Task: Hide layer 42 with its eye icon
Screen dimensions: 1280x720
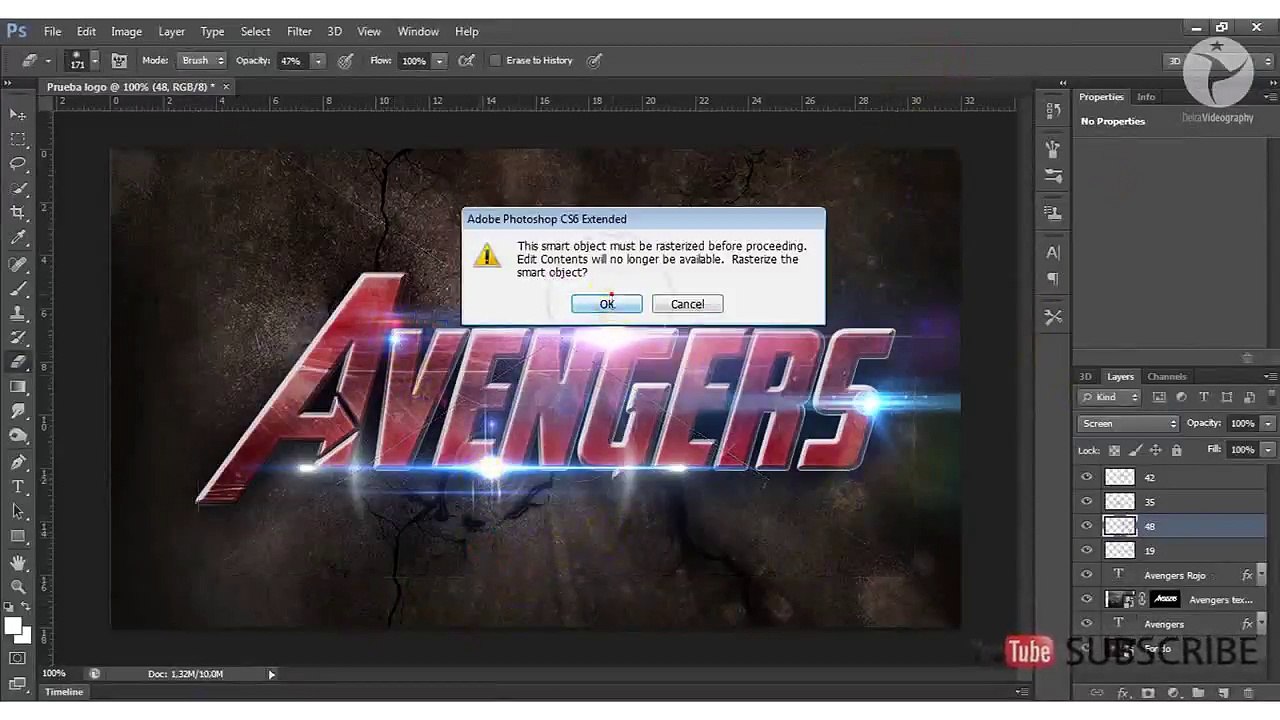Action: coord(1087,477)
